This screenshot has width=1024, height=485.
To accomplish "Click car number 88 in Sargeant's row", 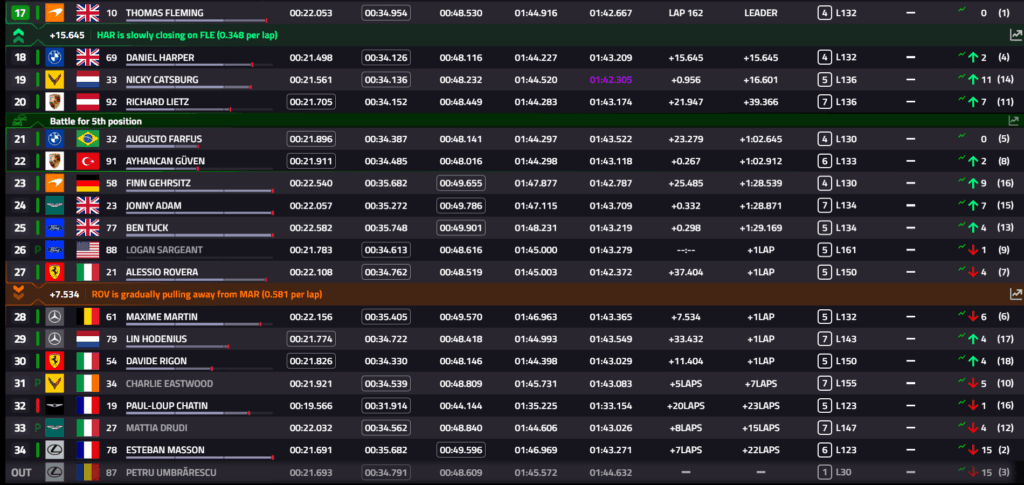I will coord(111,250).
